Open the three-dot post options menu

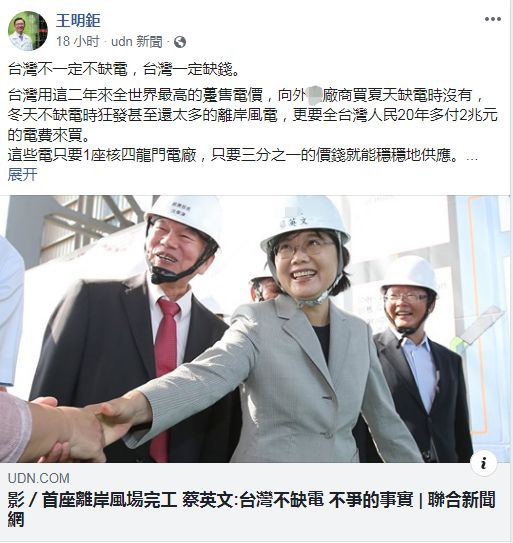coord(493,19)
